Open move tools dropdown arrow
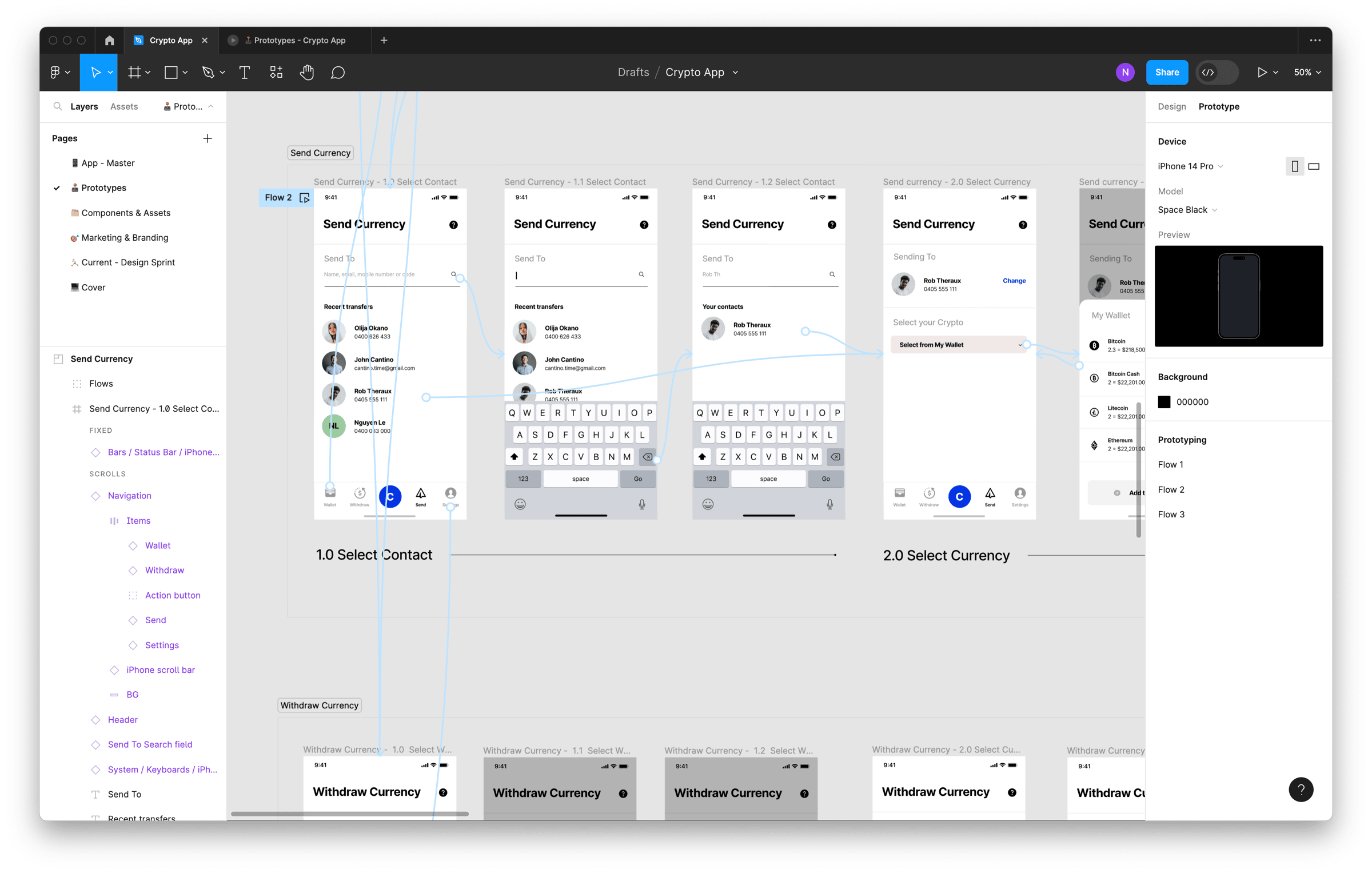Screen dimensions: 1372x873 coord(110,73)
